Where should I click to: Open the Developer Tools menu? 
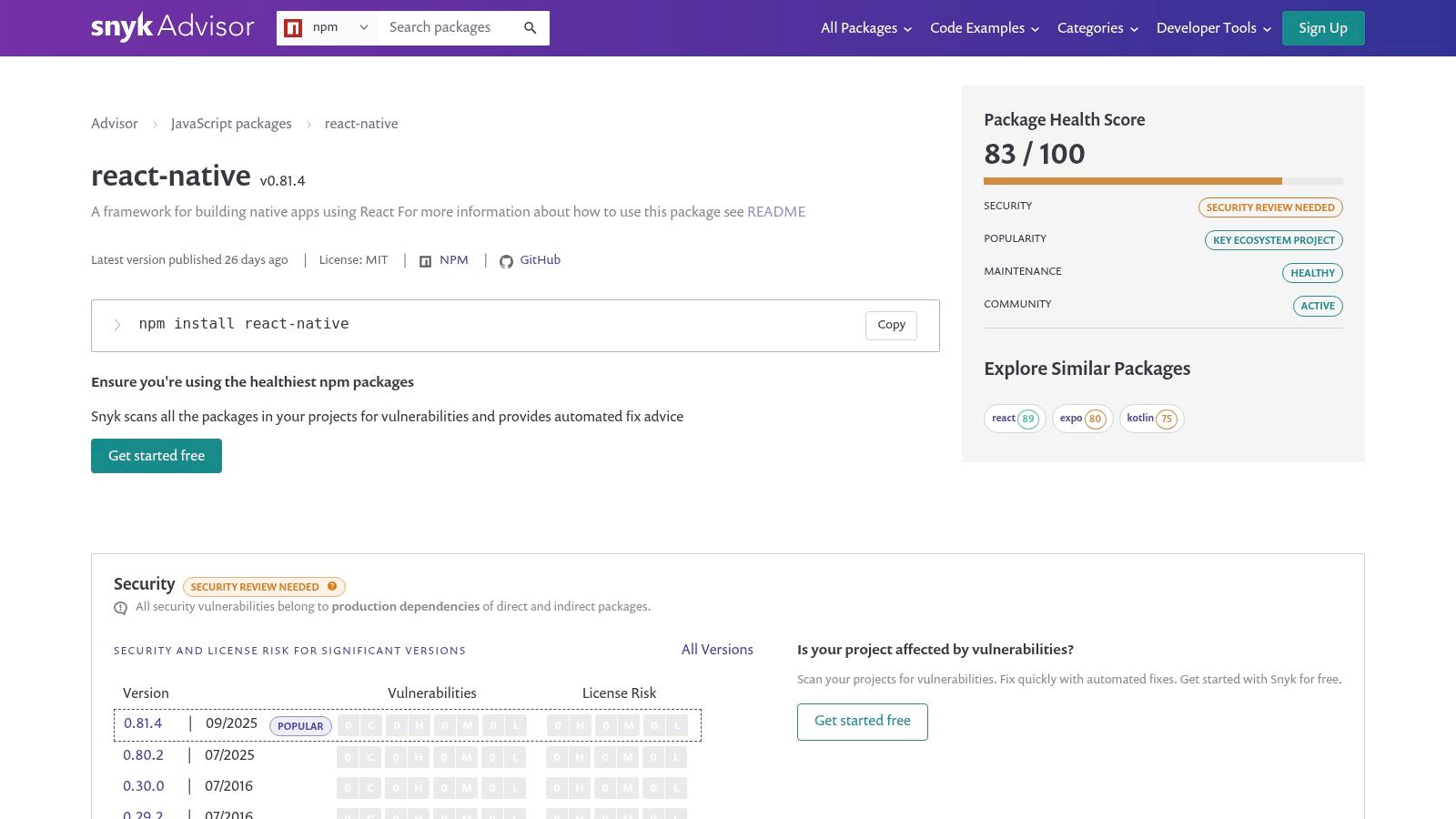[x=1213, y=28]
